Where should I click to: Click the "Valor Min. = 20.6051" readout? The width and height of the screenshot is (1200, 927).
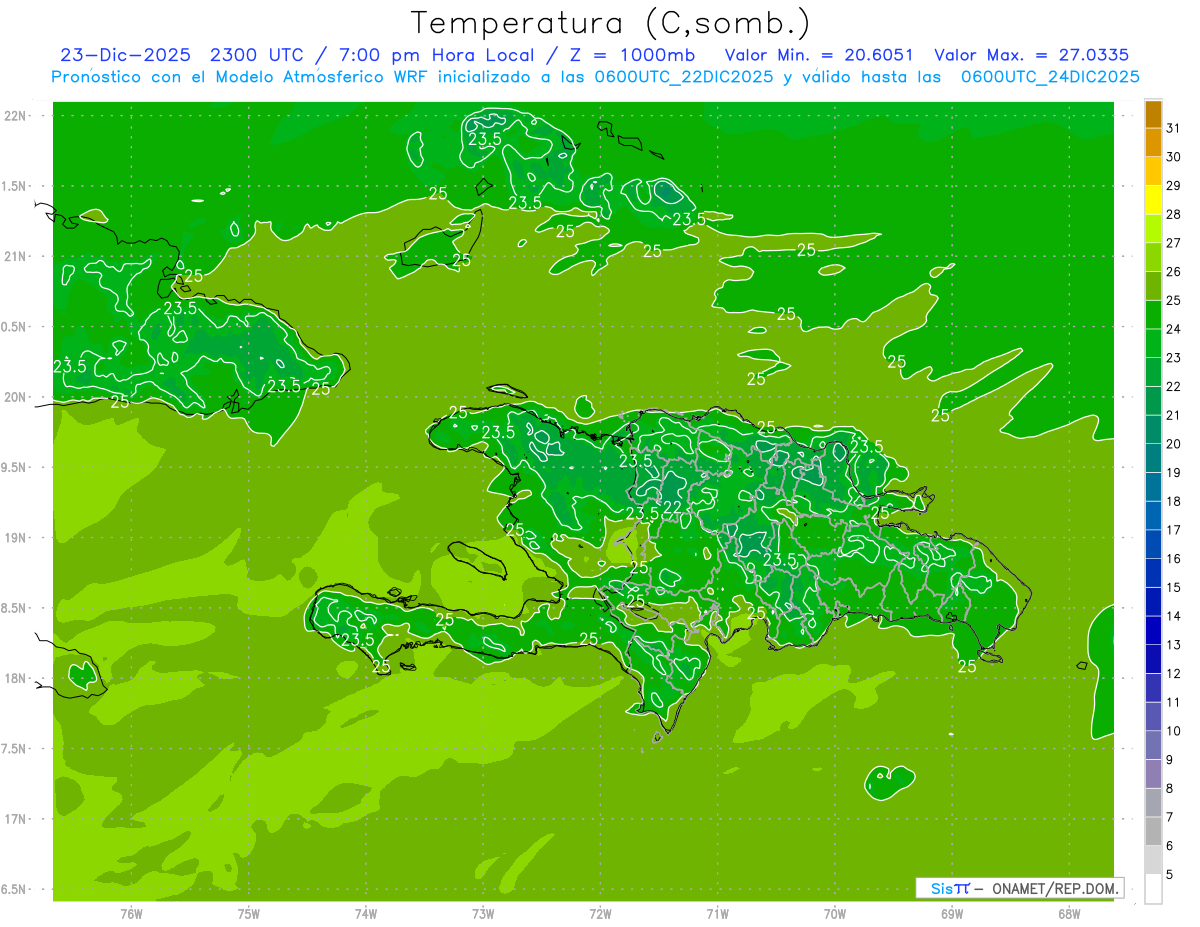click(819, 55)
